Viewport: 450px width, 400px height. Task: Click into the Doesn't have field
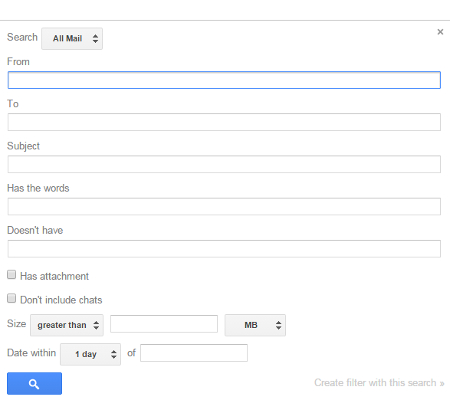[x=224, y=249]
